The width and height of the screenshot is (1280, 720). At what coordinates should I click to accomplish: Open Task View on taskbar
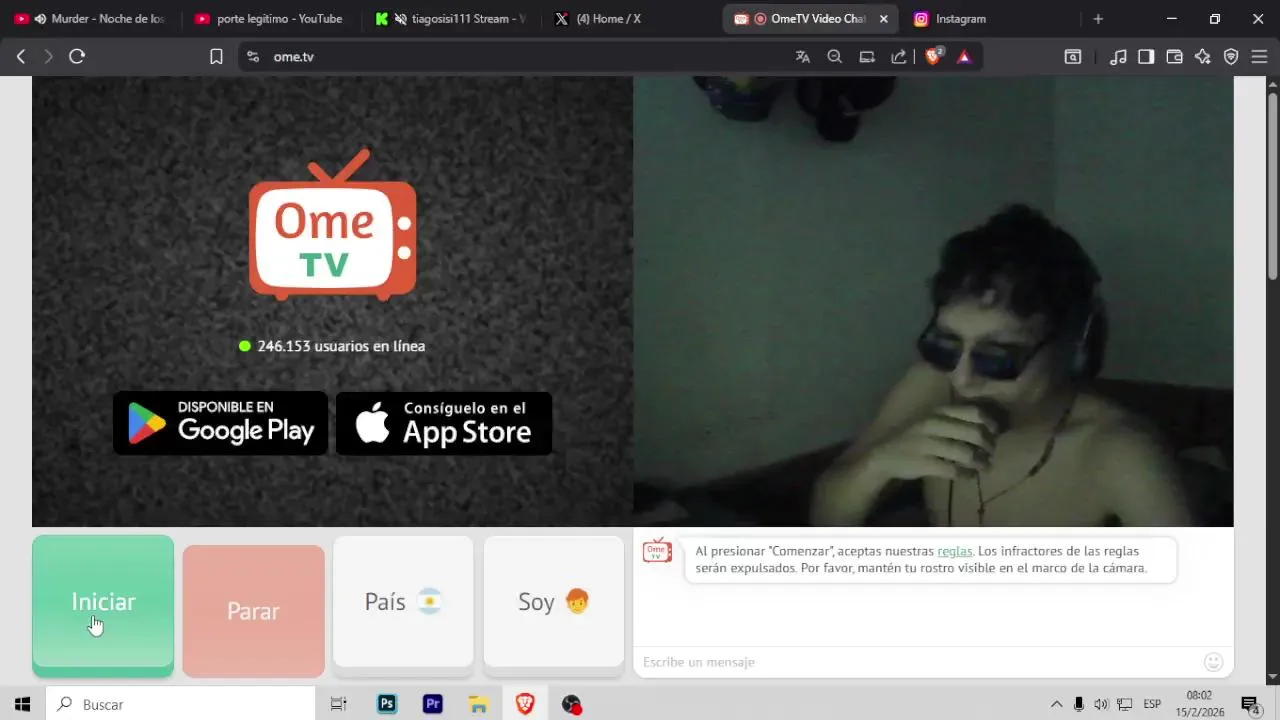pos(338,704)
